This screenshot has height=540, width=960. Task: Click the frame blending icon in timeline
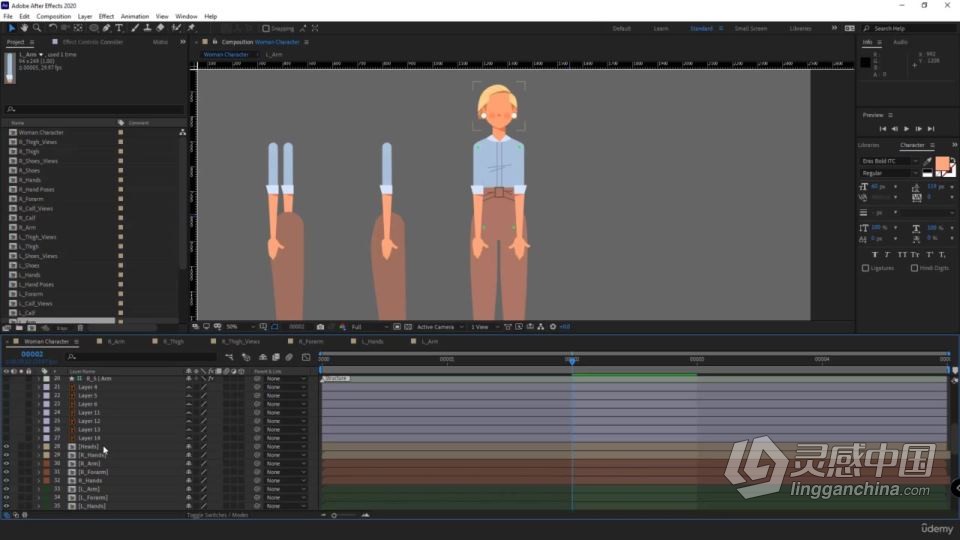(276, 357)
